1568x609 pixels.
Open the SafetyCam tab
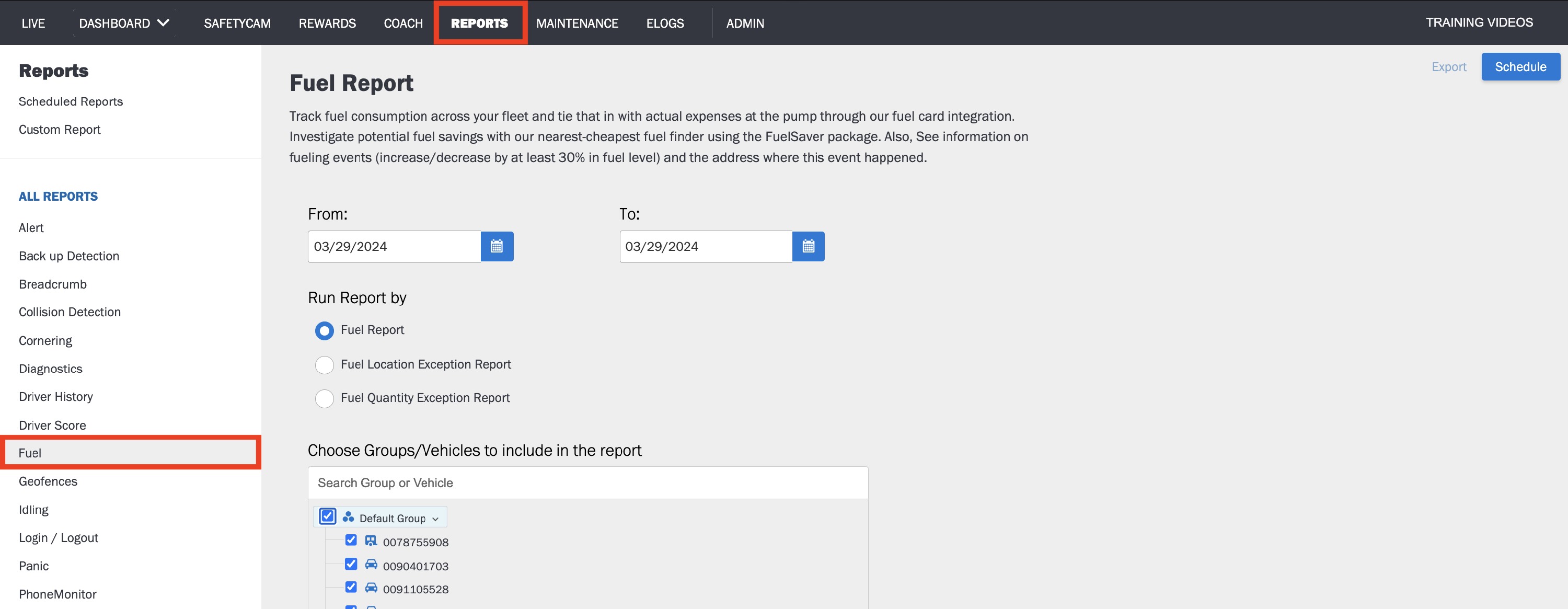(237, 23)
